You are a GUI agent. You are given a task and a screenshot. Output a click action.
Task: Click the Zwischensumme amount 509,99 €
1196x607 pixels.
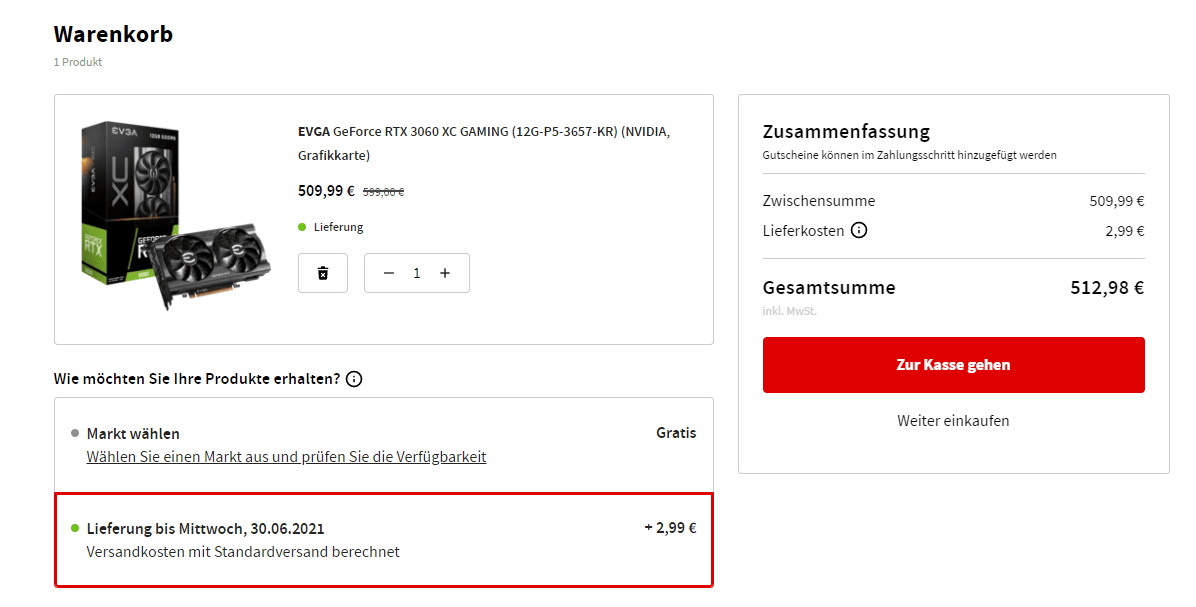point(1117,201)
